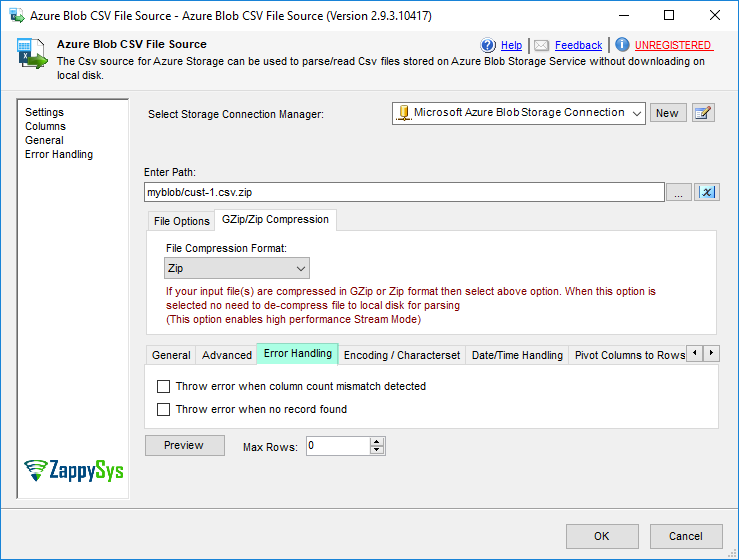Image resolution: width=739 pixels, height=560 pixels.
Task: Click the browse ellipsis button for path
Action: point(679,192)
